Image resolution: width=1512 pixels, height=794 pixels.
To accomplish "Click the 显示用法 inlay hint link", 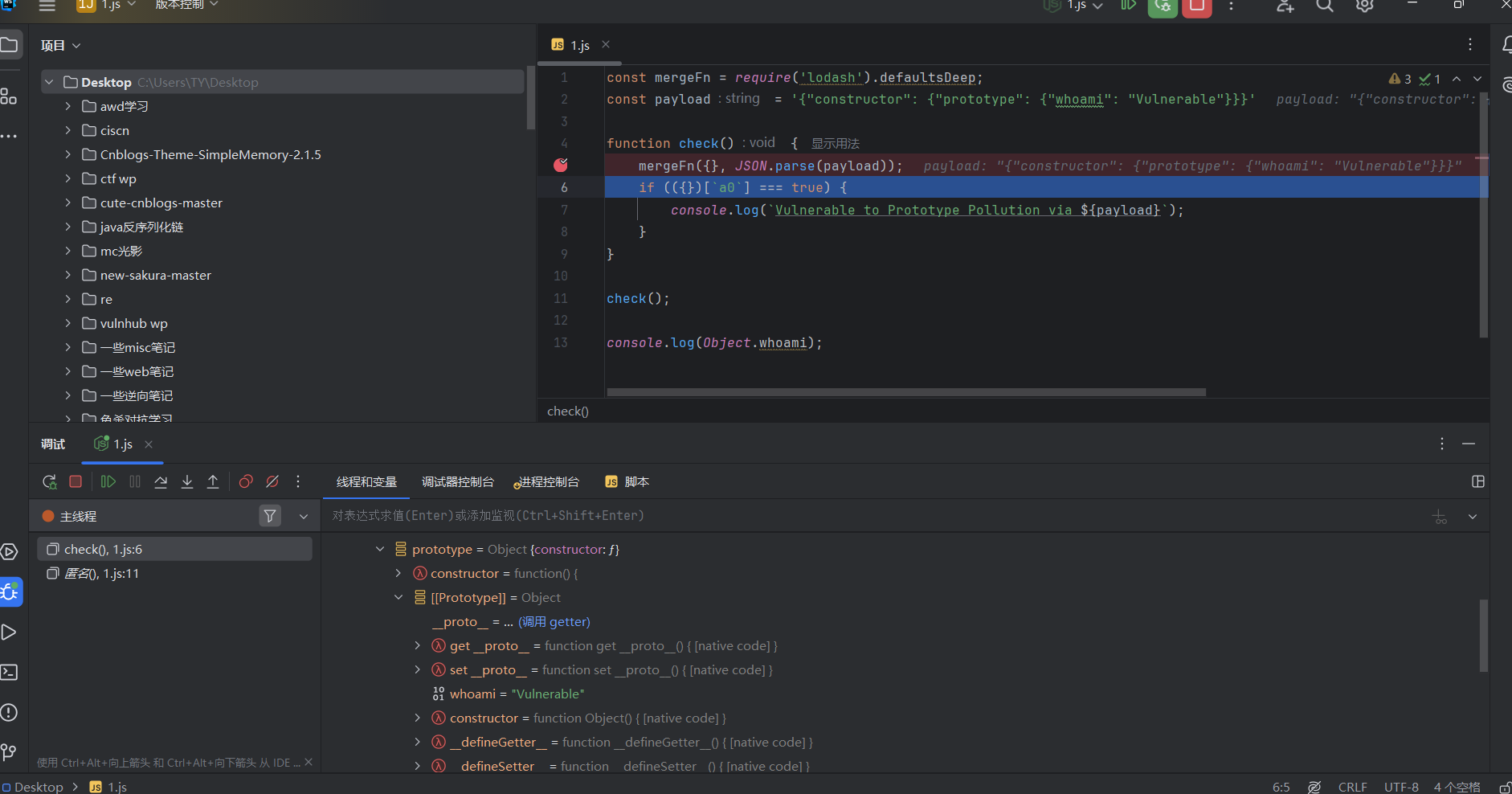I will (836, 143).
